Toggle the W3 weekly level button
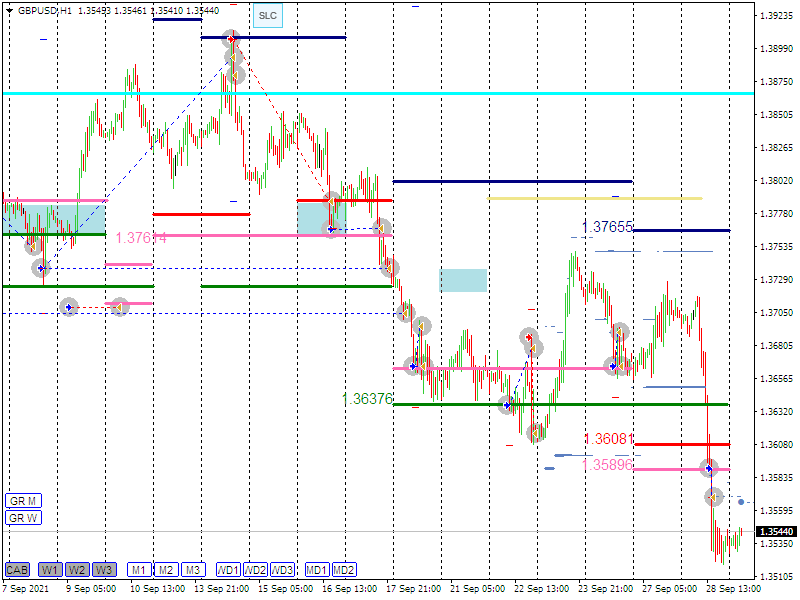800x600 pixels. tap(104, 569)
